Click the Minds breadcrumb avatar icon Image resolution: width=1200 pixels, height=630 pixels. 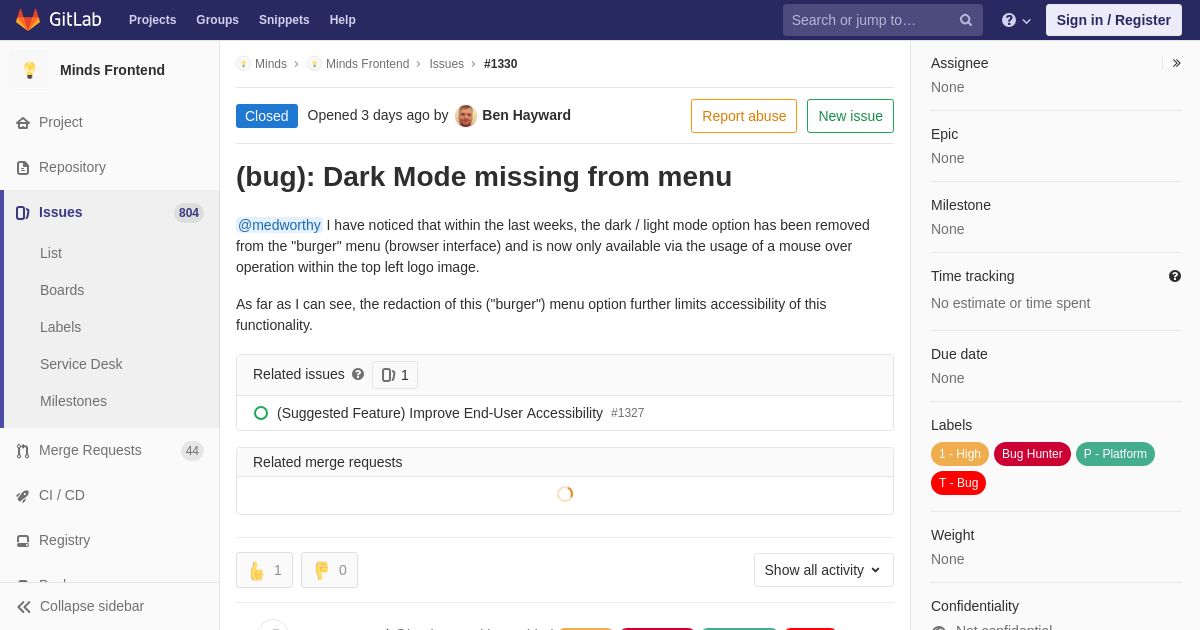click(243, 64)
